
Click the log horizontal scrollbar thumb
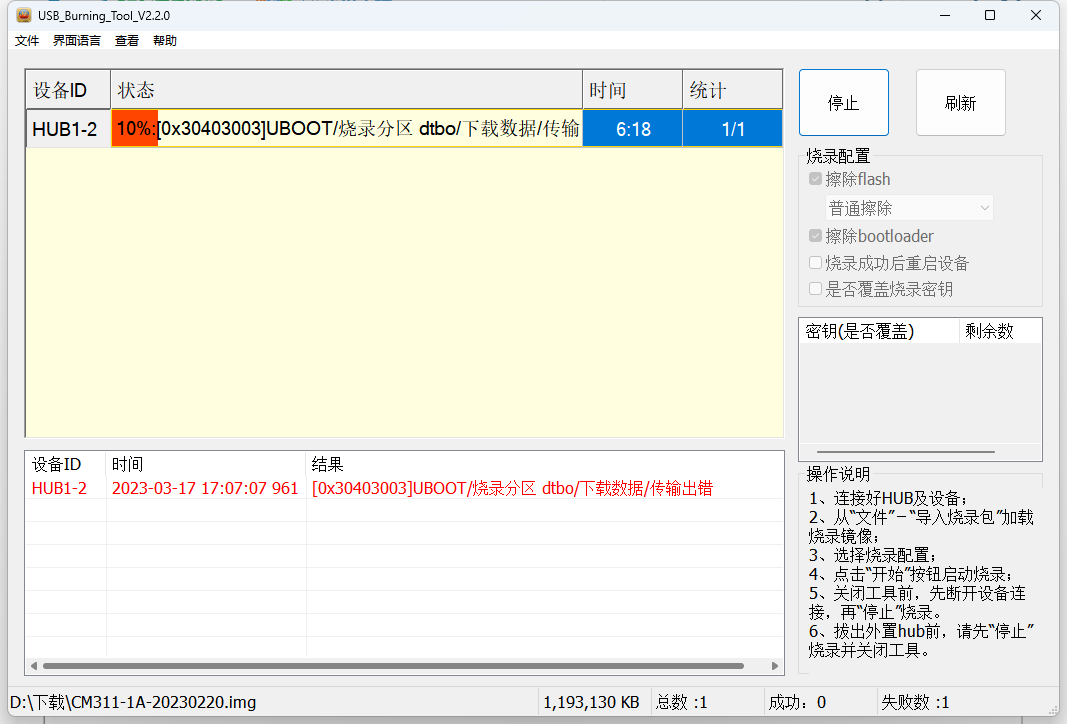point(393,666)
